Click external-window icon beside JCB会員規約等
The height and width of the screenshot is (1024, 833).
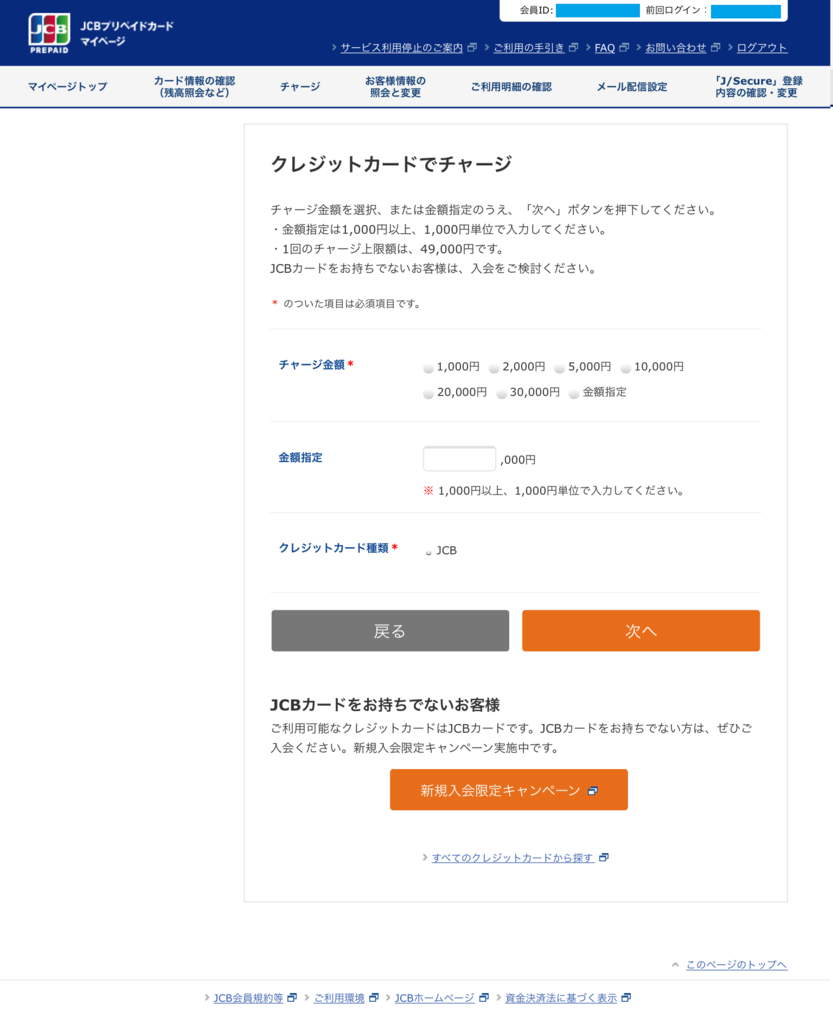[292, 997]
